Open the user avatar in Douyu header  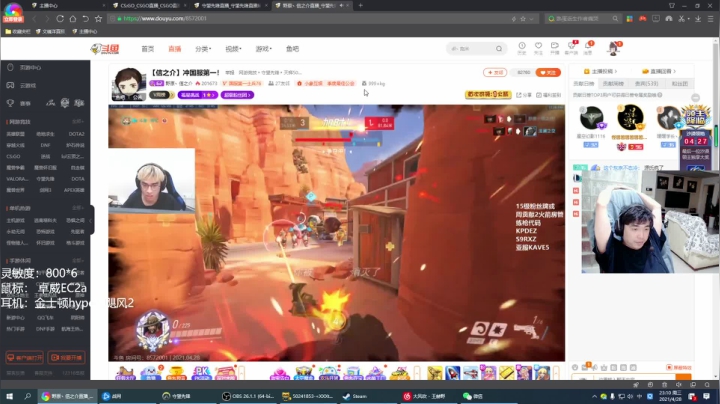pyautogui.click(x=613, y=48)
